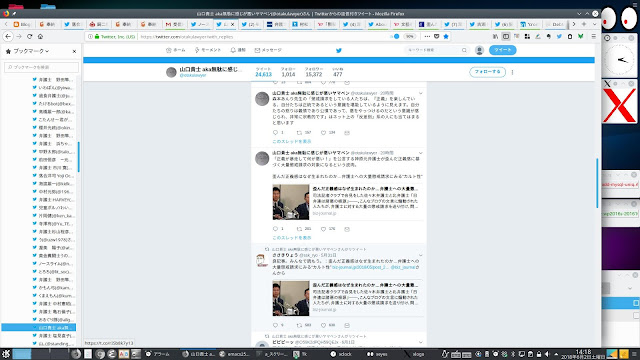The height and width of the screenshot is (360, 640).
Task: Go back with Firefox back arrow
Action: (8, 36)
